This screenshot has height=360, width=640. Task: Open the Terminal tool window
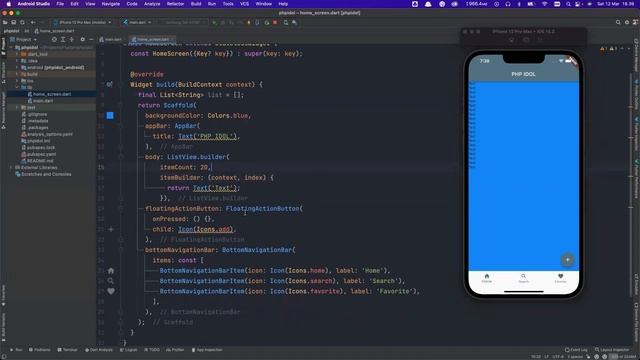click(x=67, y=350)
